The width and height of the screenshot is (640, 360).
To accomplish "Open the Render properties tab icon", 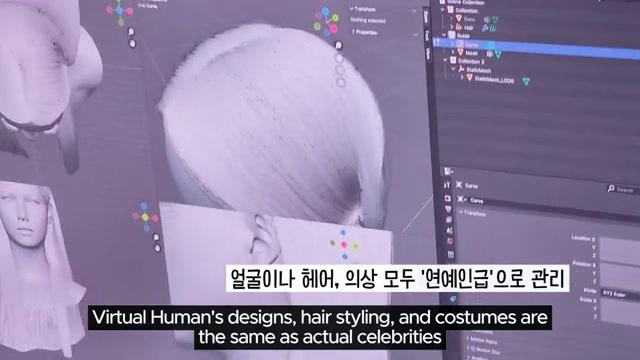I will point(447,198).
